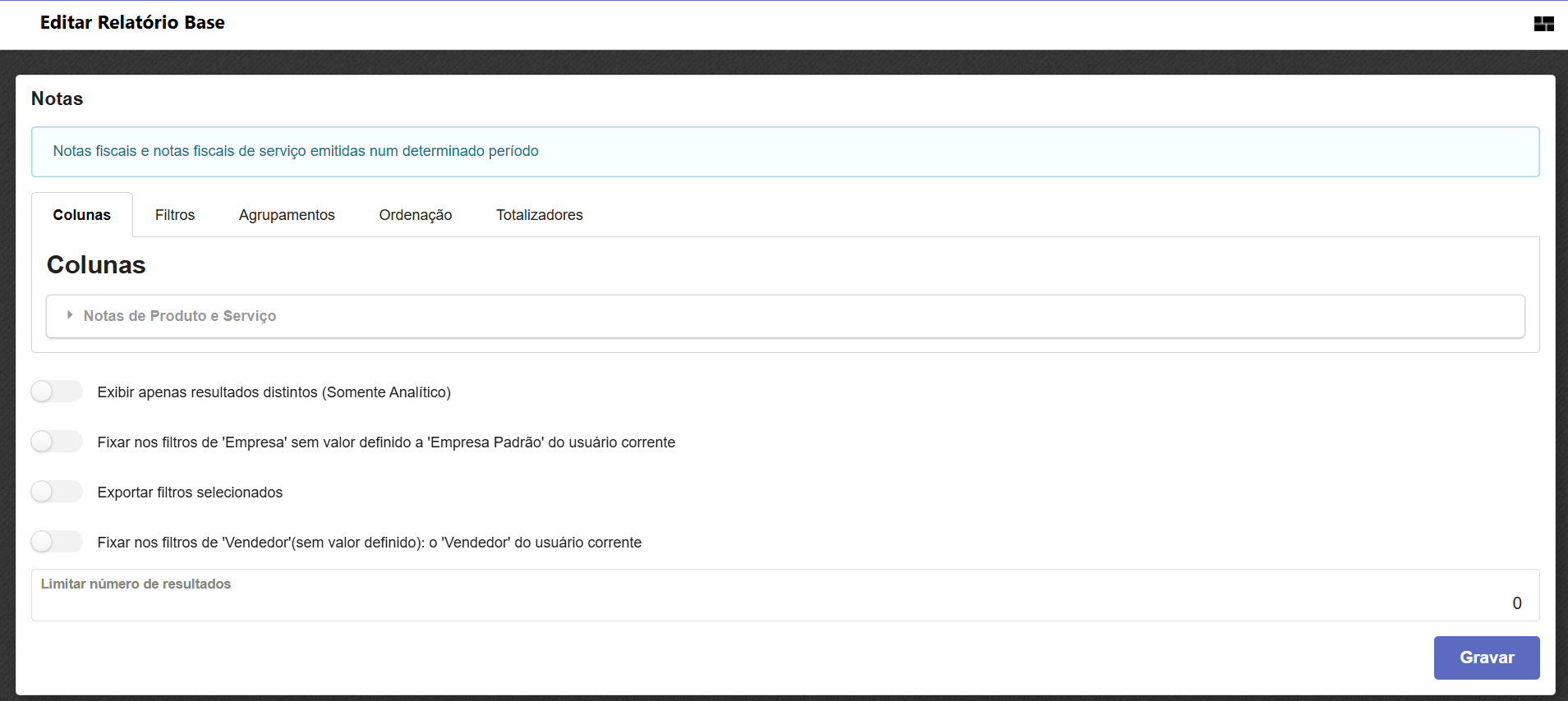The width and height of the screenshot is (1568, 701).
Task: Click the blue report description banner
Action: click(784, 152)
